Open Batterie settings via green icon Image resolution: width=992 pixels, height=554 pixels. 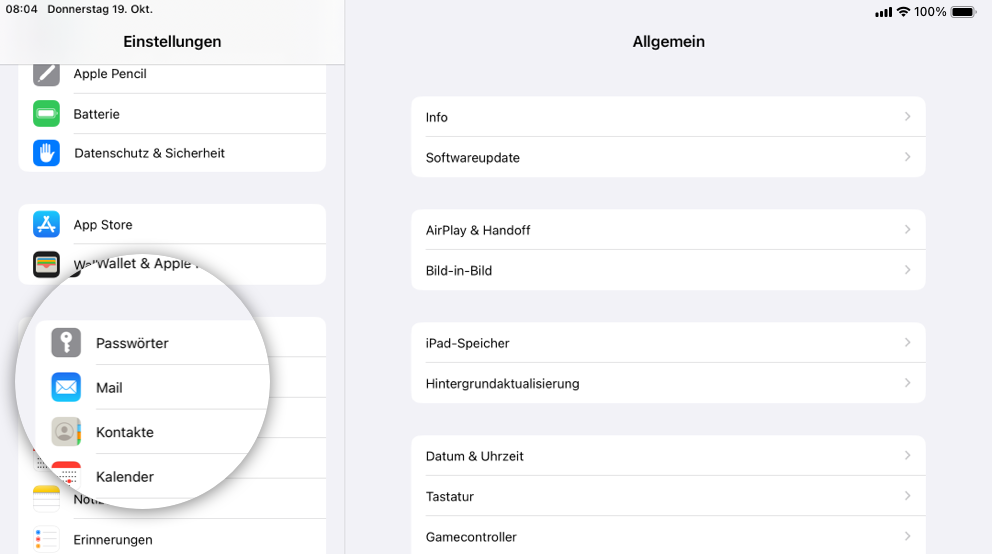(x=46, y=114)
